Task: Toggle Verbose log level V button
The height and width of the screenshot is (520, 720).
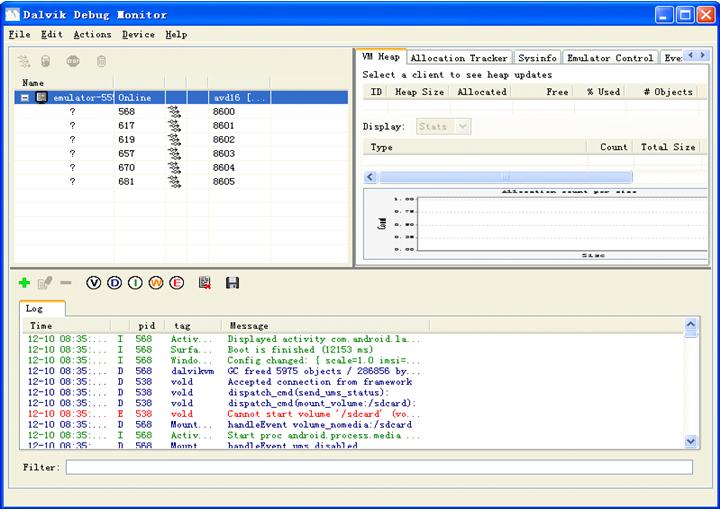Action: [94, 283]
